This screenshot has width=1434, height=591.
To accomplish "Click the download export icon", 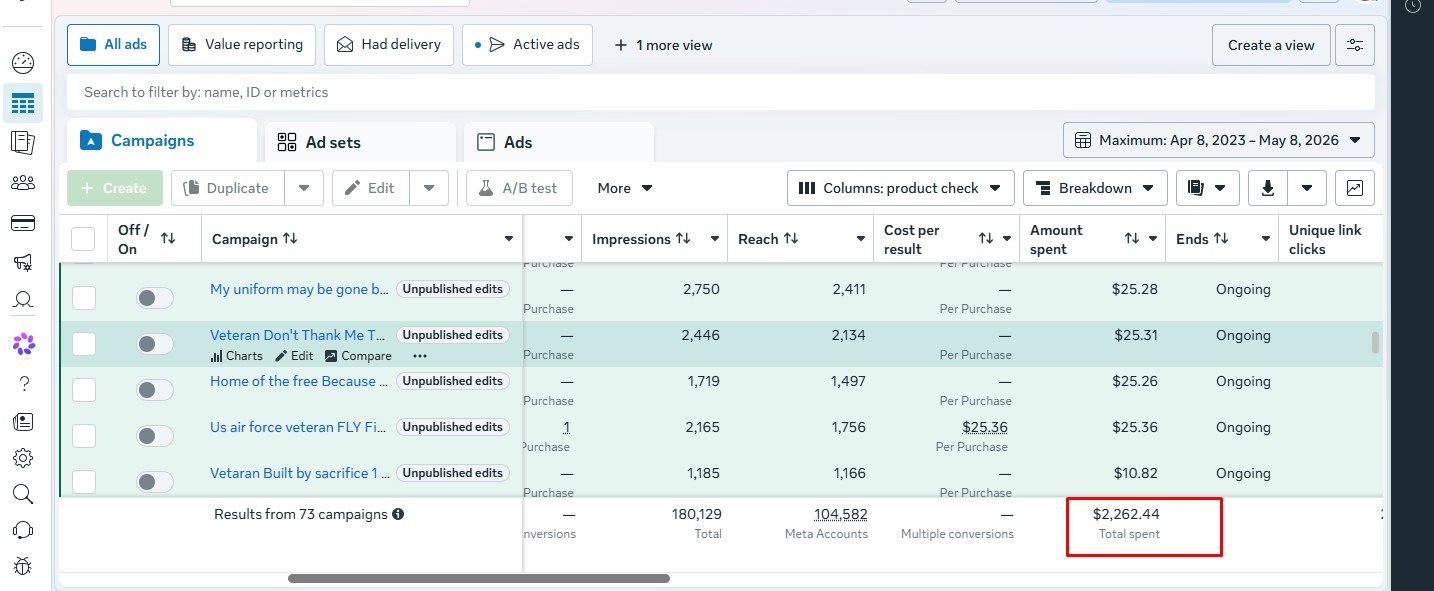I will tap(1268, 188).
